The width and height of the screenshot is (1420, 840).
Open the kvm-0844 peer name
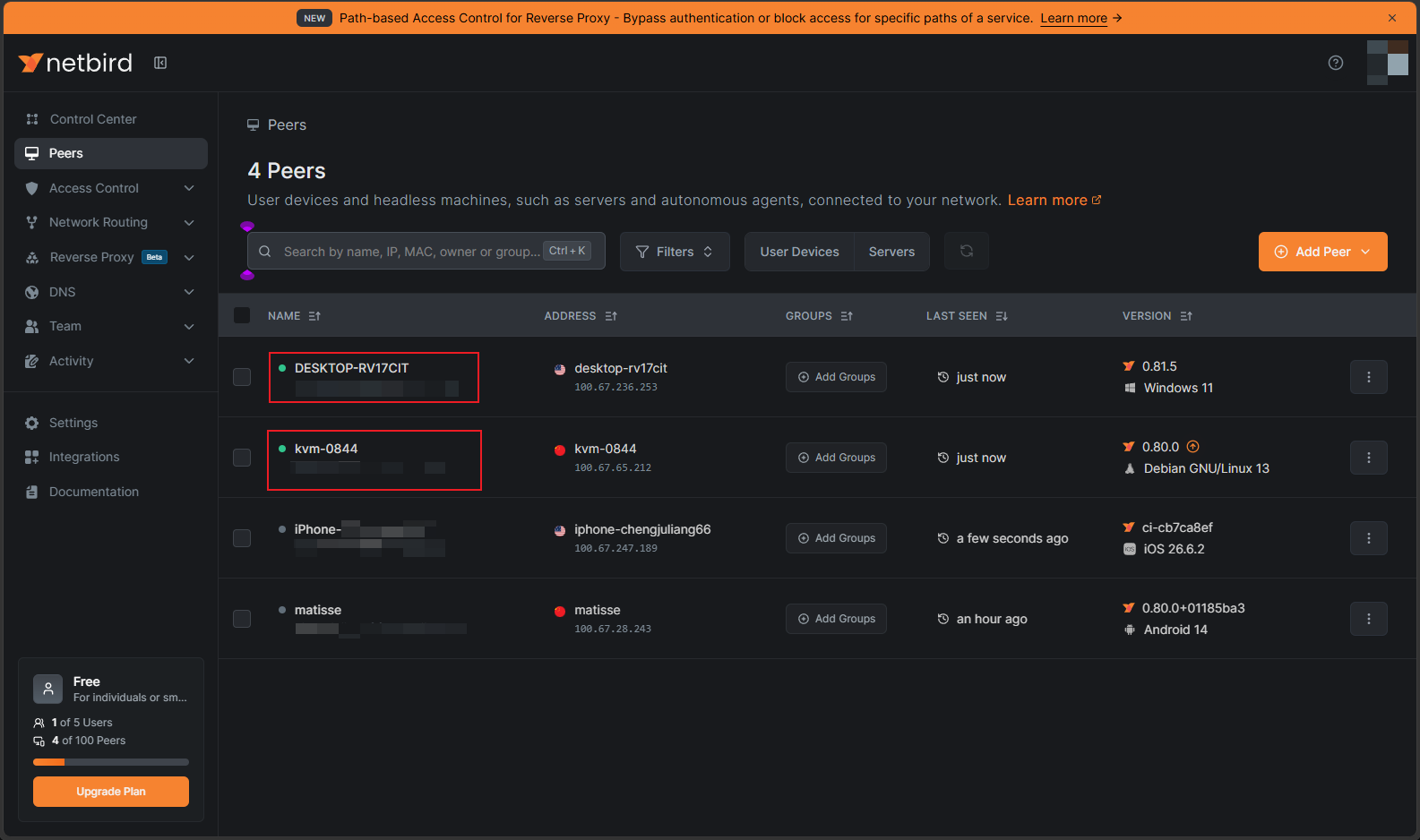pos(326,449)
